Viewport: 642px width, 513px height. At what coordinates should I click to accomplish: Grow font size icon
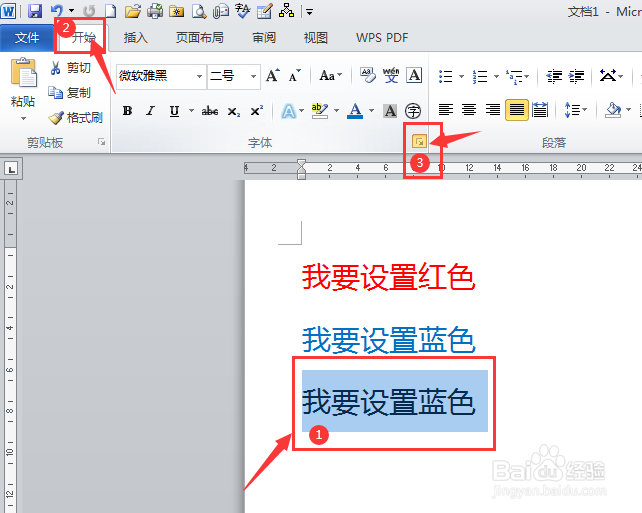[x=273, y=76]
